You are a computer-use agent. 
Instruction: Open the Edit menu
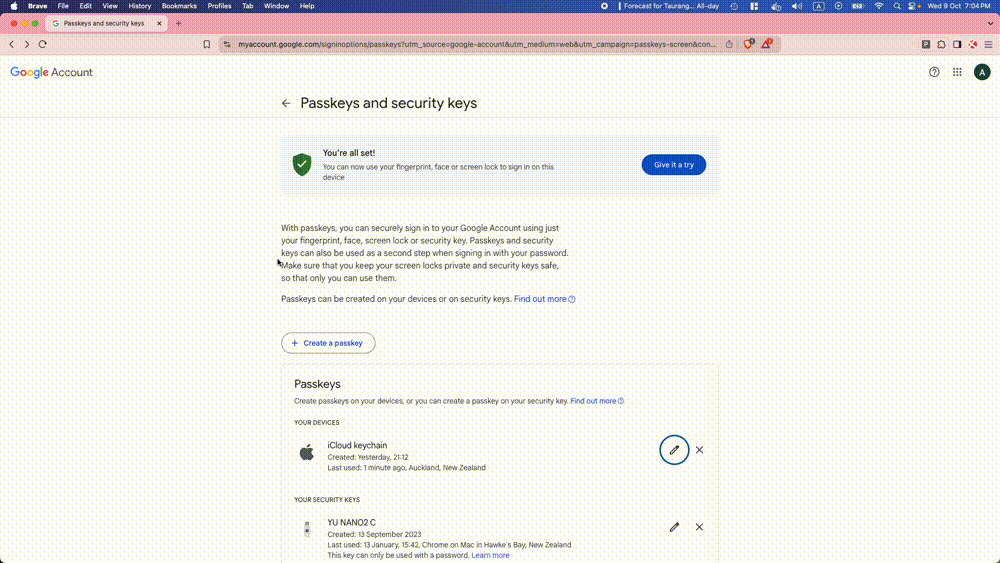[x=85, y=6]
